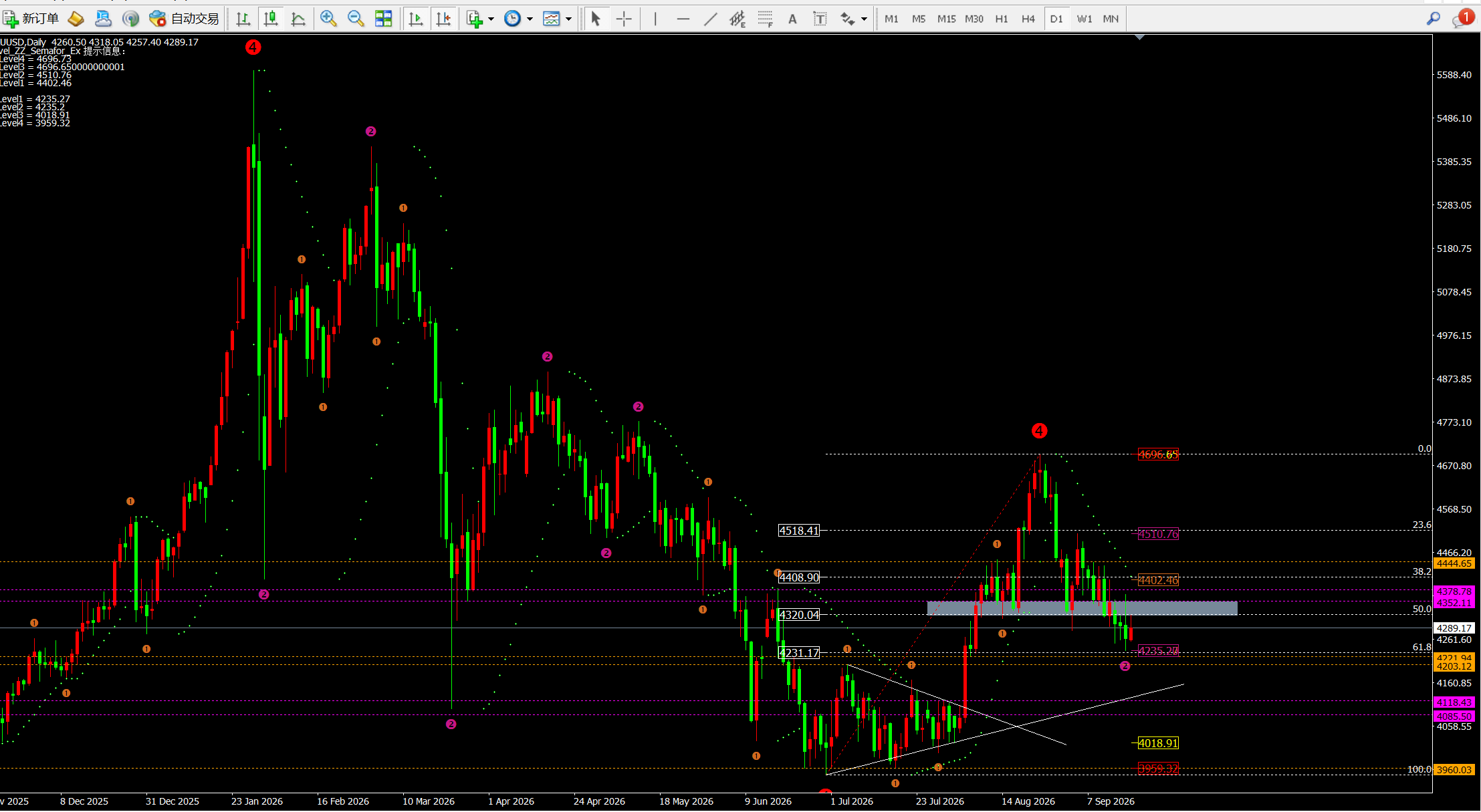The image size is (1481, 812).
Task: Select the trendline drawing tool
Action: (x=710, y=19)
